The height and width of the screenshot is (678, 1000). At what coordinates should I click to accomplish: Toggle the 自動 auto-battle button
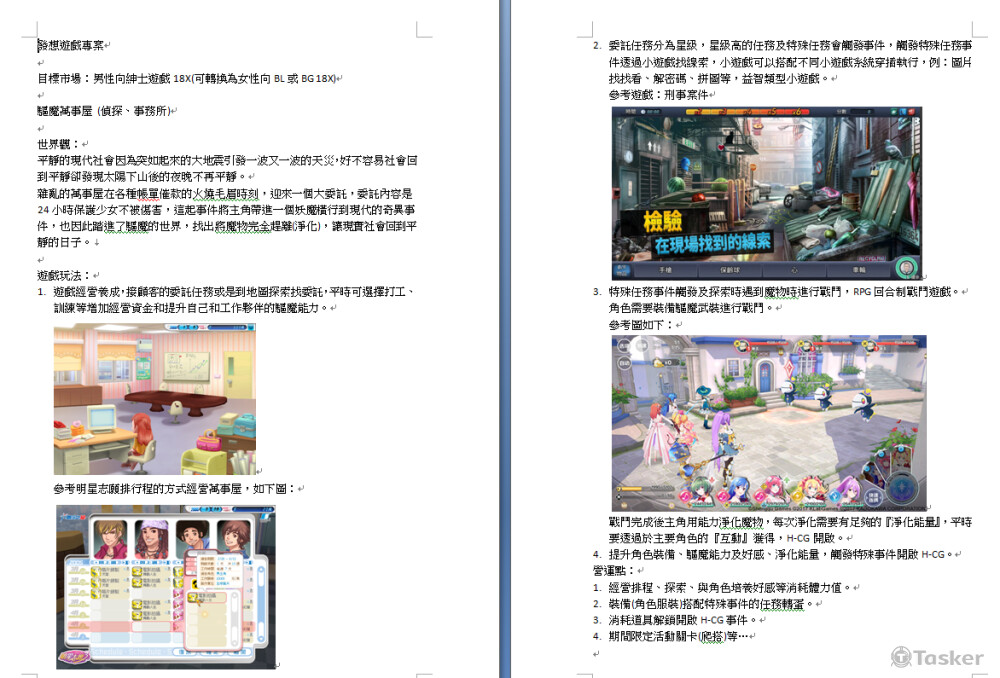click(x=623, y=362)
